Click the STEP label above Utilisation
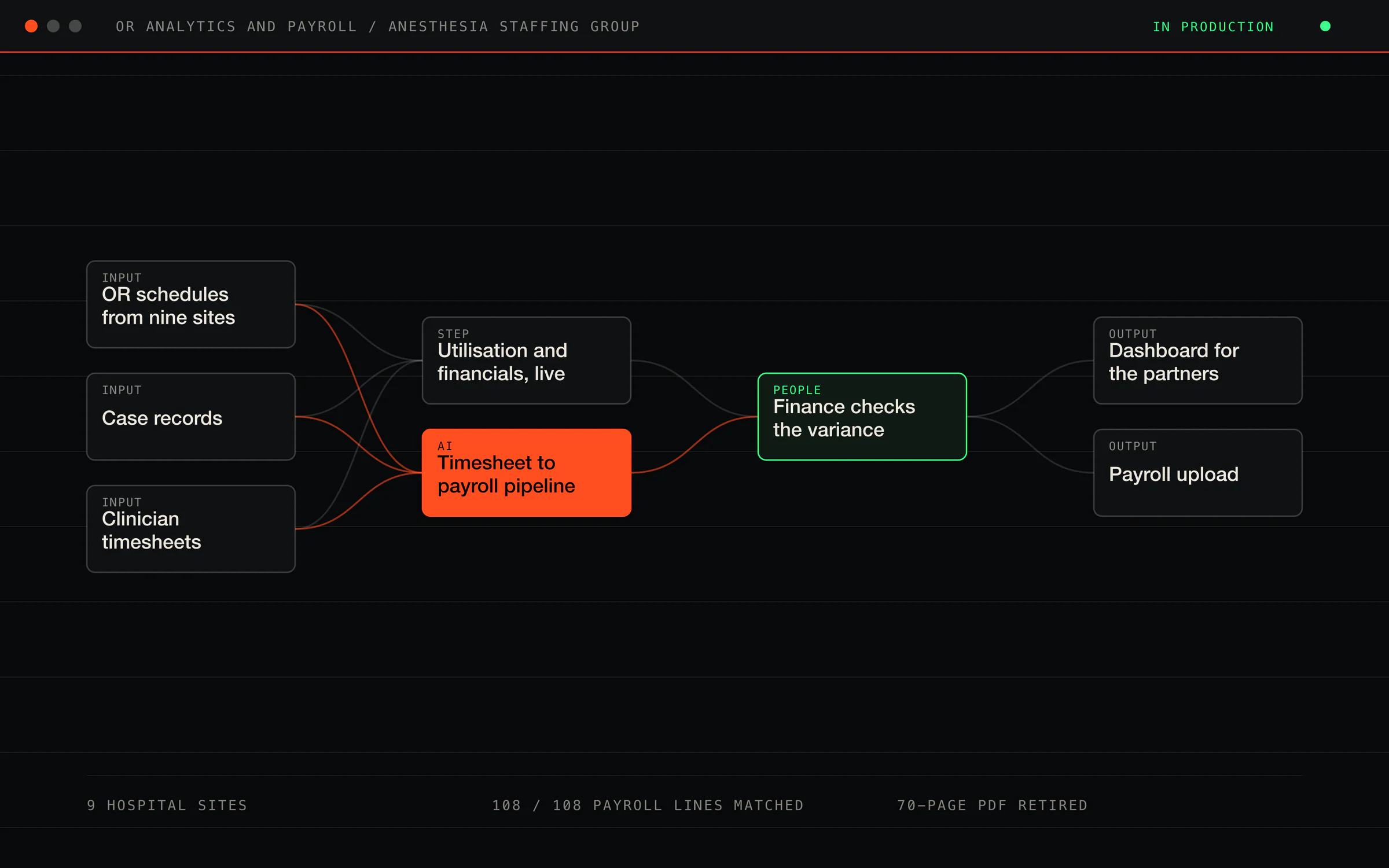Image resolution: width=1389 pixels, height=868 pixels. [453, 334]
